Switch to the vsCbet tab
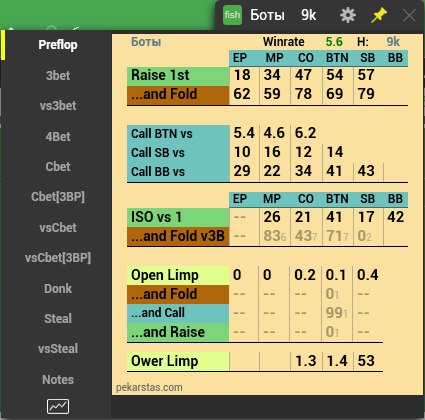The image size is (425, 420). coord(58,227)
